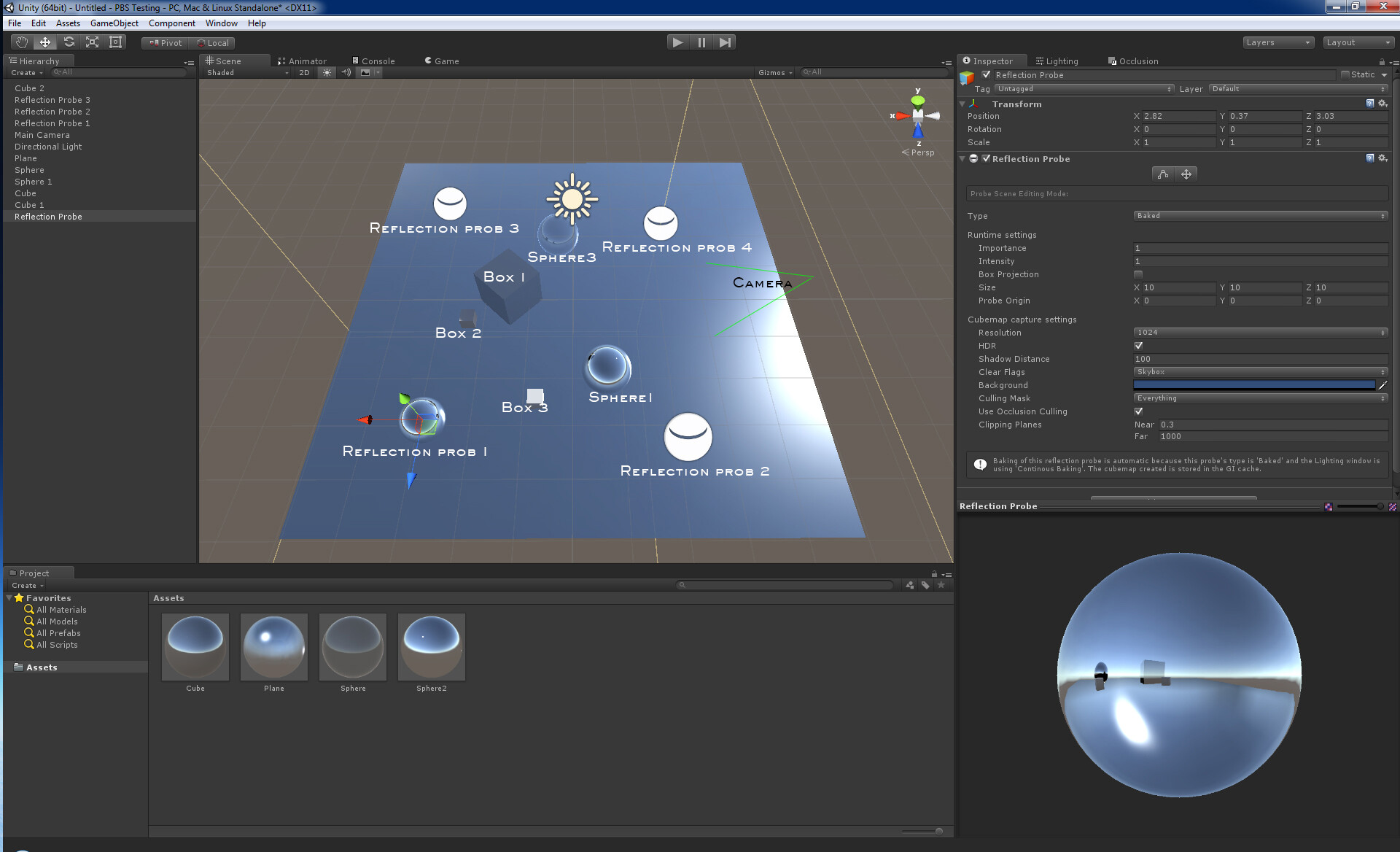This screenshot has height=852, width=1400.
Task: Toggle Use Occlusion Culling checkbox
Action: coord(1138,411)
